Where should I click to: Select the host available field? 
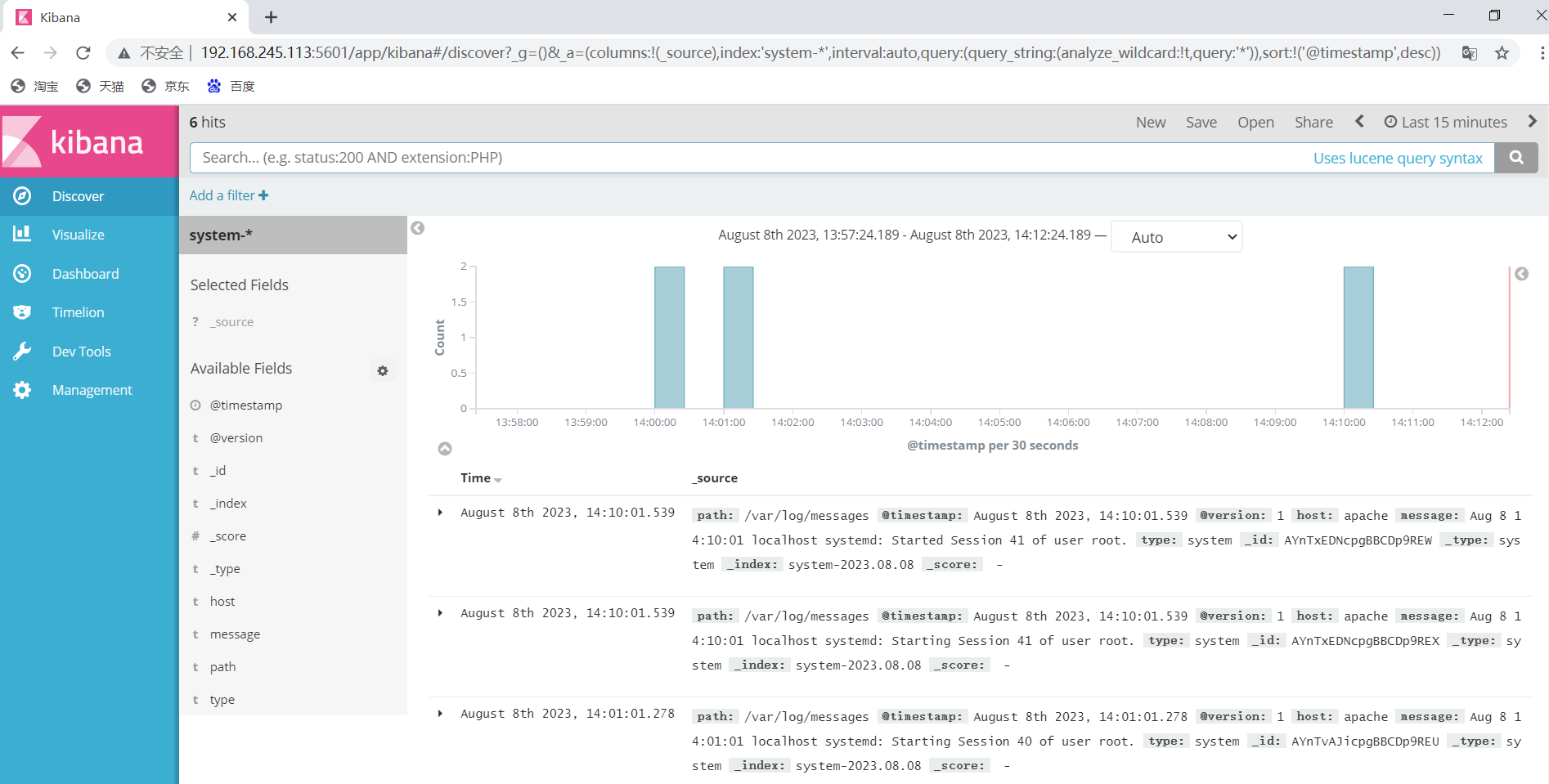(x=222, y=602)
